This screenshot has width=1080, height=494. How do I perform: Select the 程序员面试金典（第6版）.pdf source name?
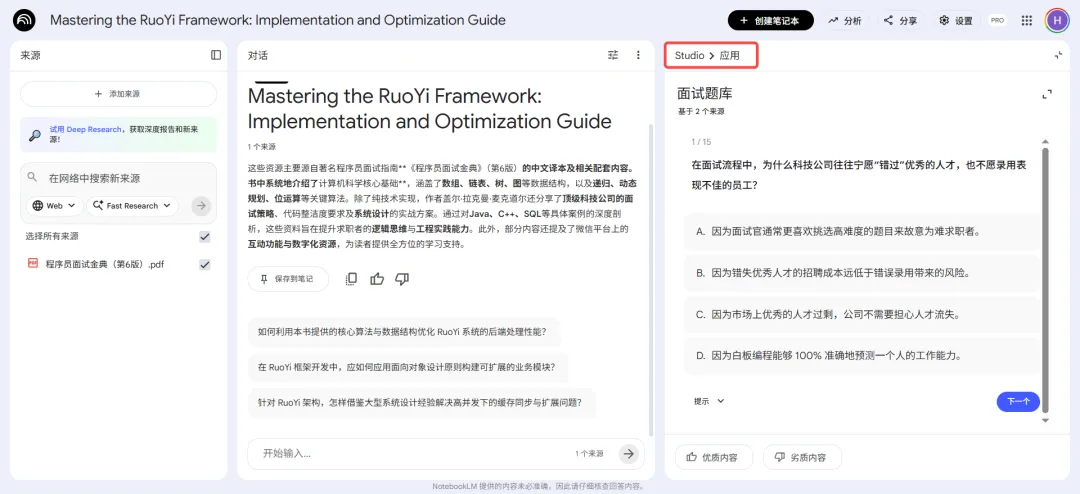coord(105,265)
